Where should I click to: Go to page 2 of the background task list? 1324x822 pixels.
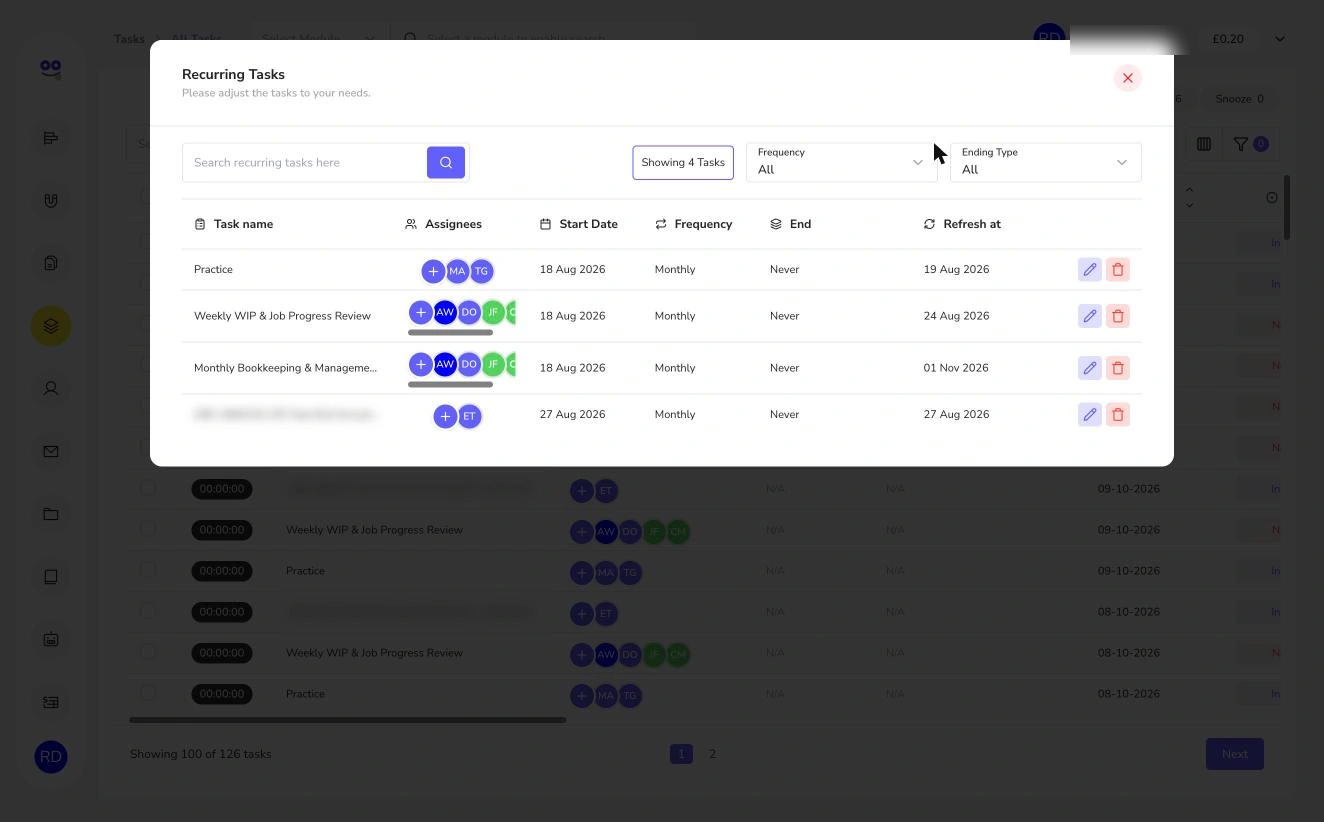(x=712, y=754)
